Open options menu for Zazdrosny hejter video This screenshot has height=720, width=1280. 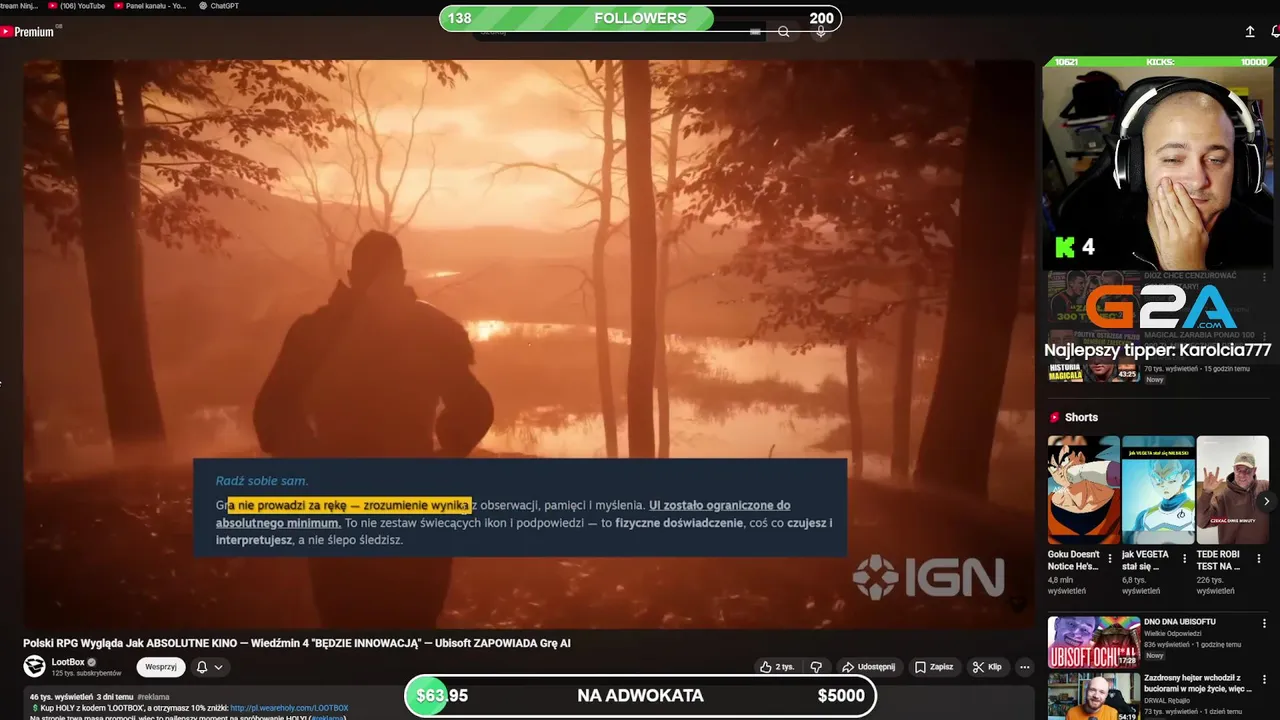click(x=1264, y=680)
